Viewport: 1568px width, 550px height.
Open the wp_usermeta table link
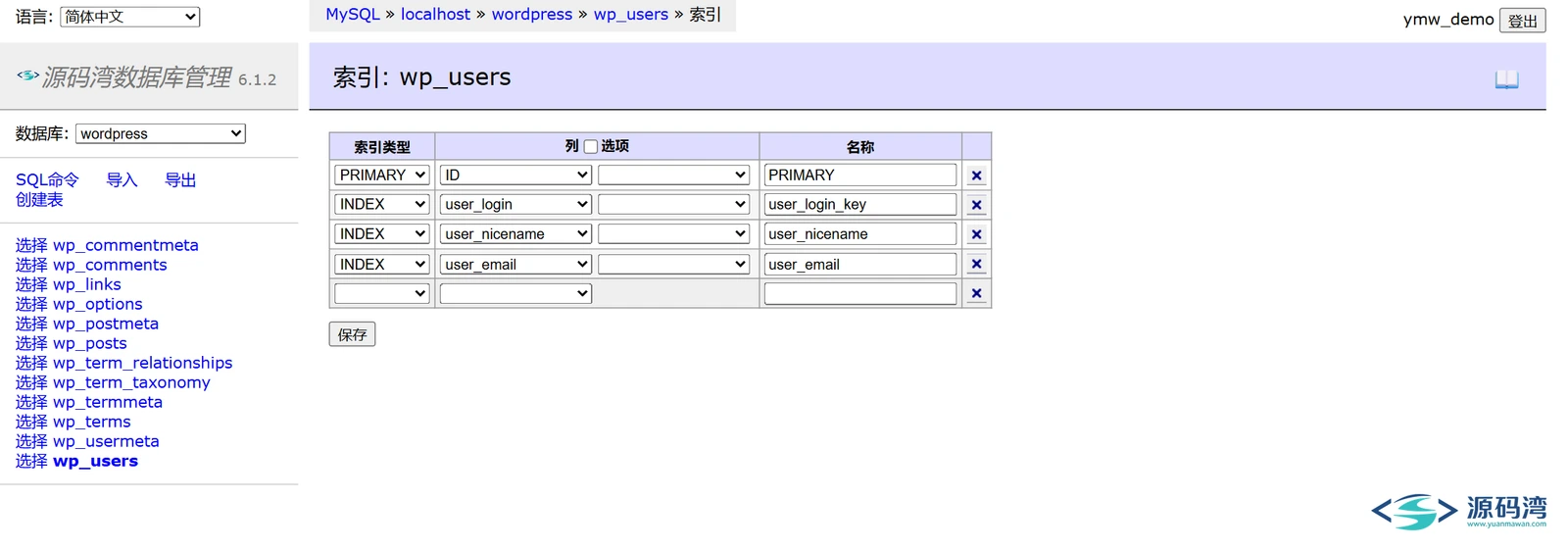click(106, 441)
